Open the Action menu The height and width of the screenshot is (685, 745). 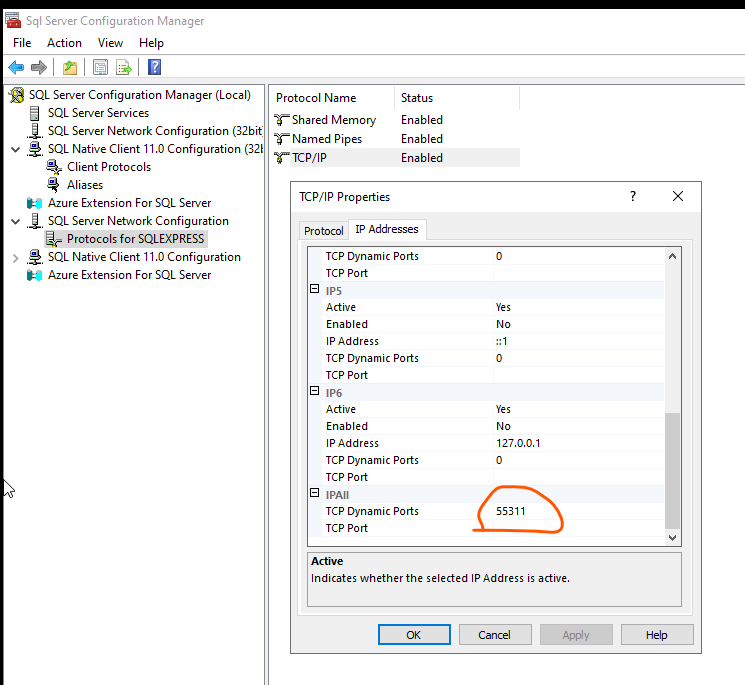tap(64, 43)
